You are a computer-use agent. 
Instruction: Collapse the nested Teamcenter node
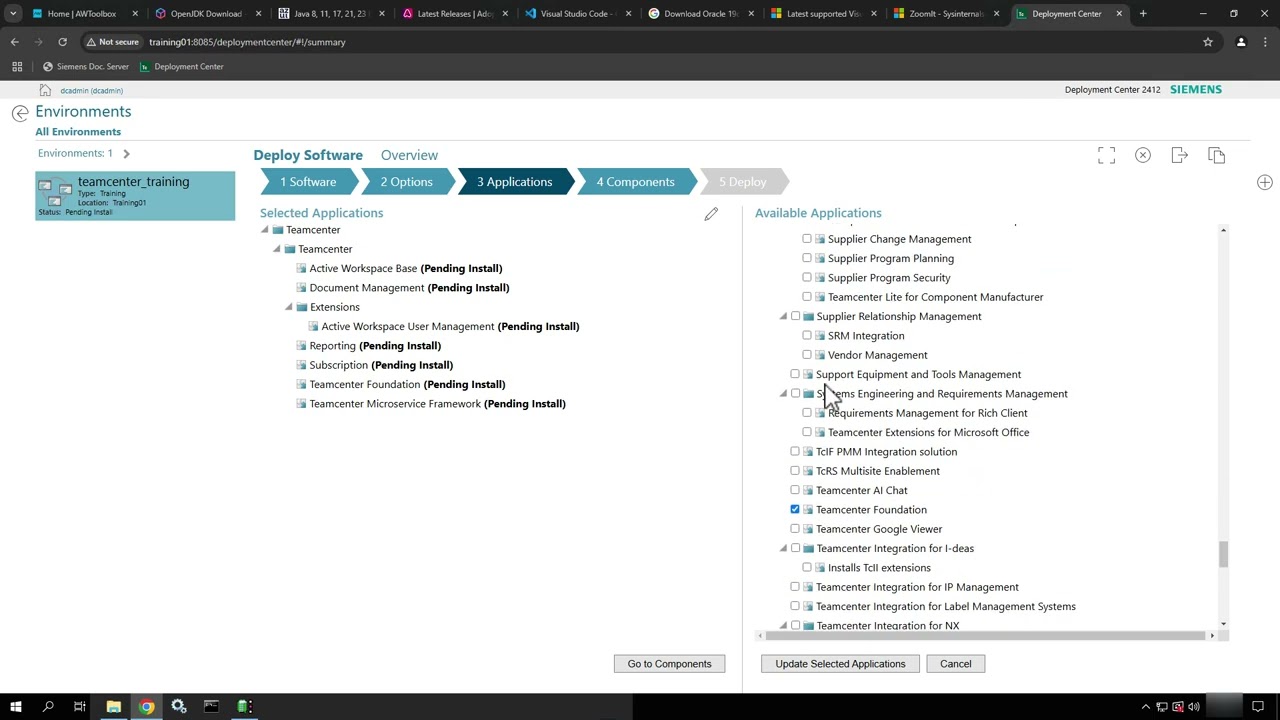[x=277, y=249]
